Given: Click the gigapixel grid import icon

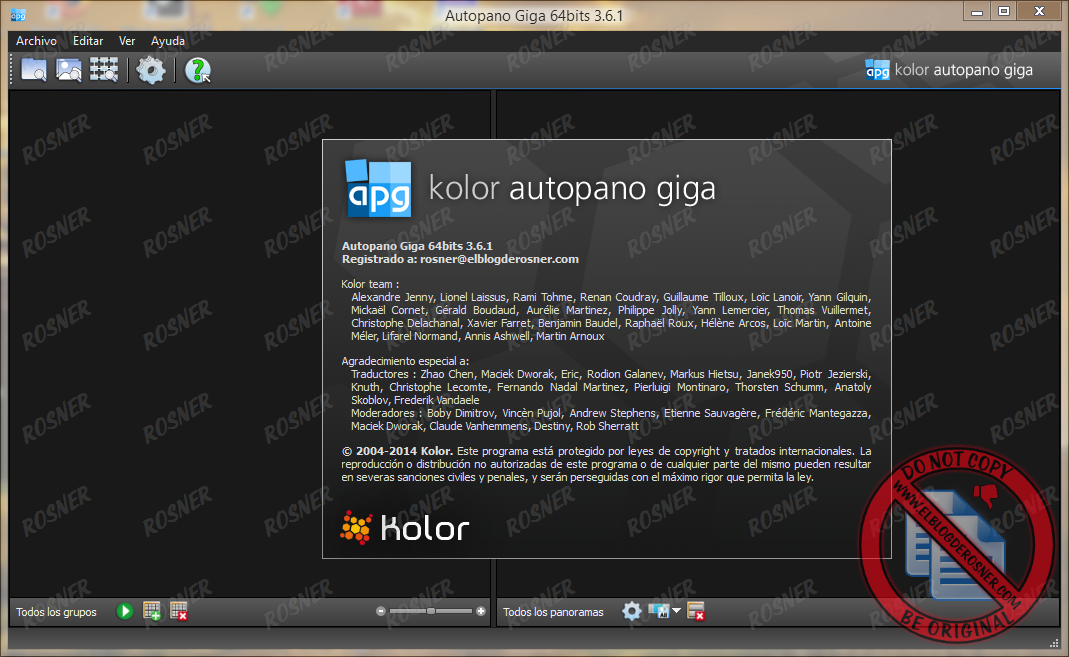Looking at the screenshot, I should (x=104, y=70).
